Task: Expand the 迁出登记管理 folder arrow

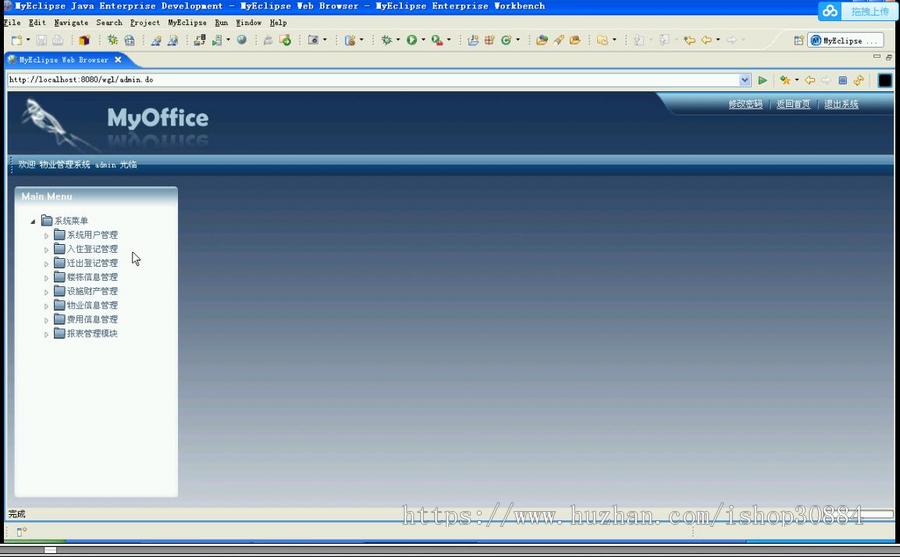Action: click(x=46, y=264)
